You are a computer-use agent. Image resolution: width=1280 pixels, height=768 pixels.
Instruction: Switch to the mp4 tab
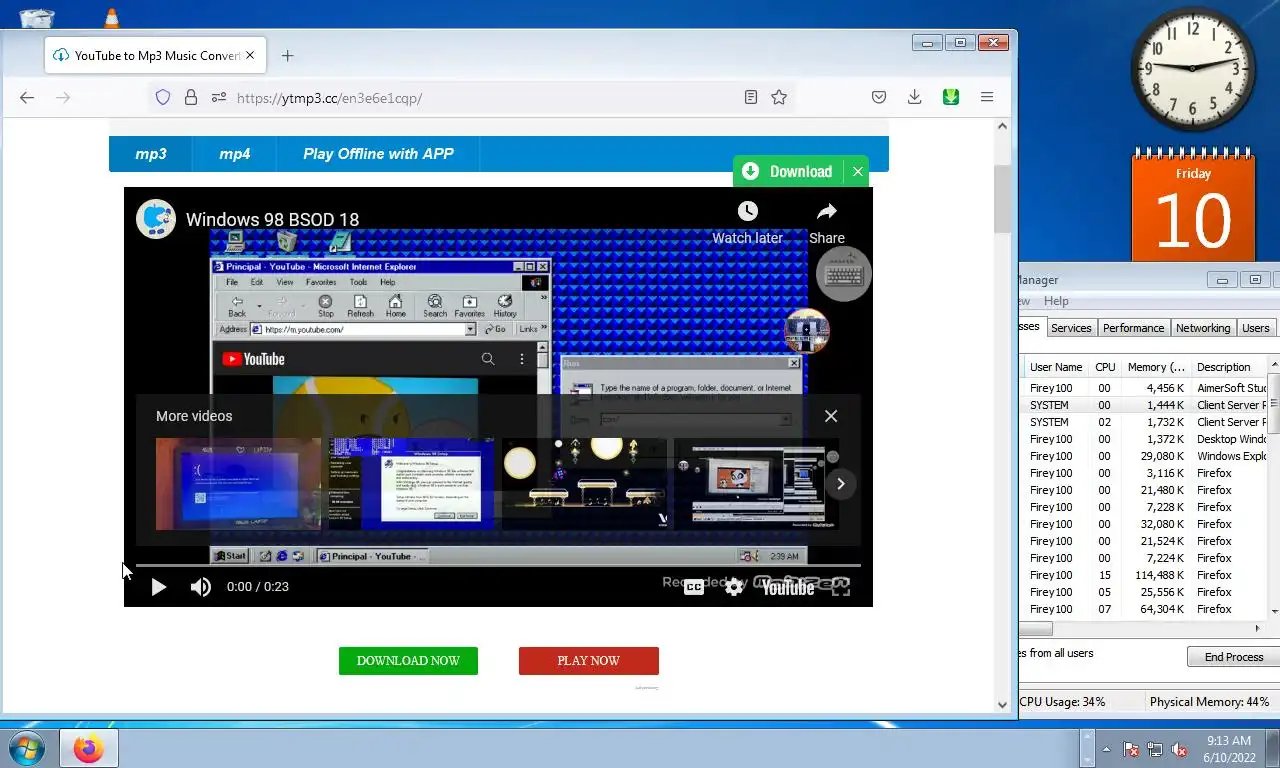(x=235, y=154)
